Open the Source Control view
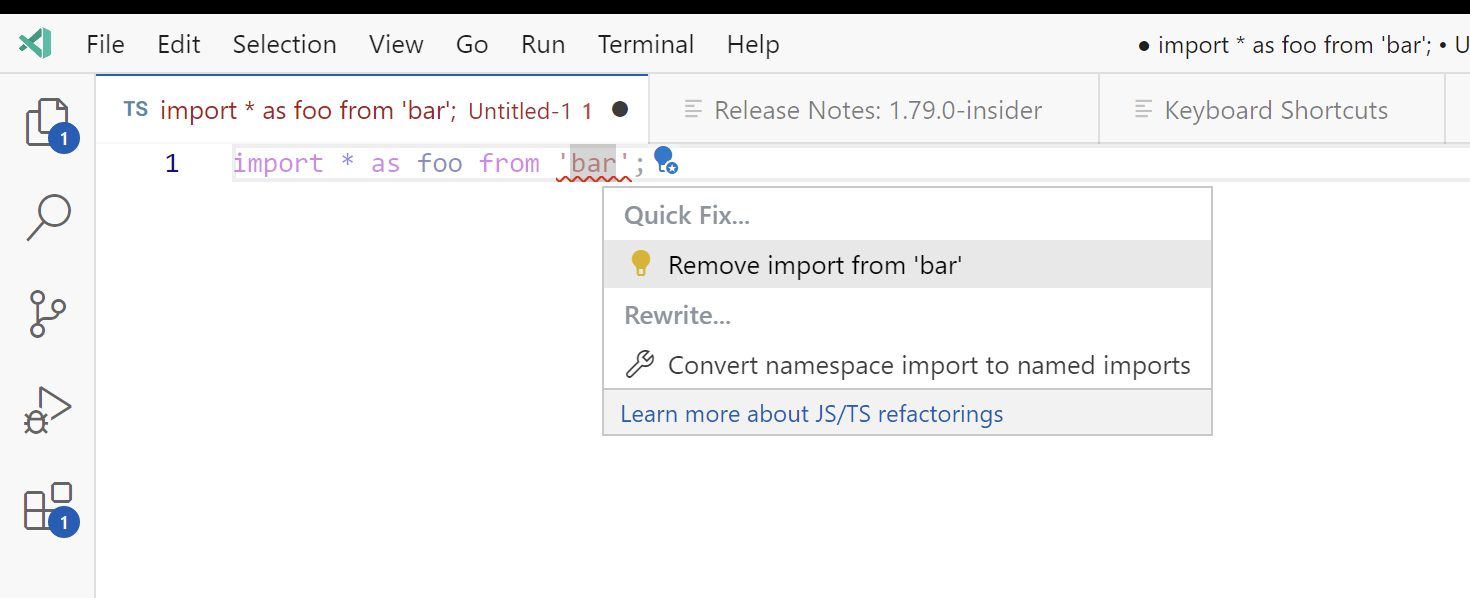Viewport: 1470px width, 598px height. 47,312
